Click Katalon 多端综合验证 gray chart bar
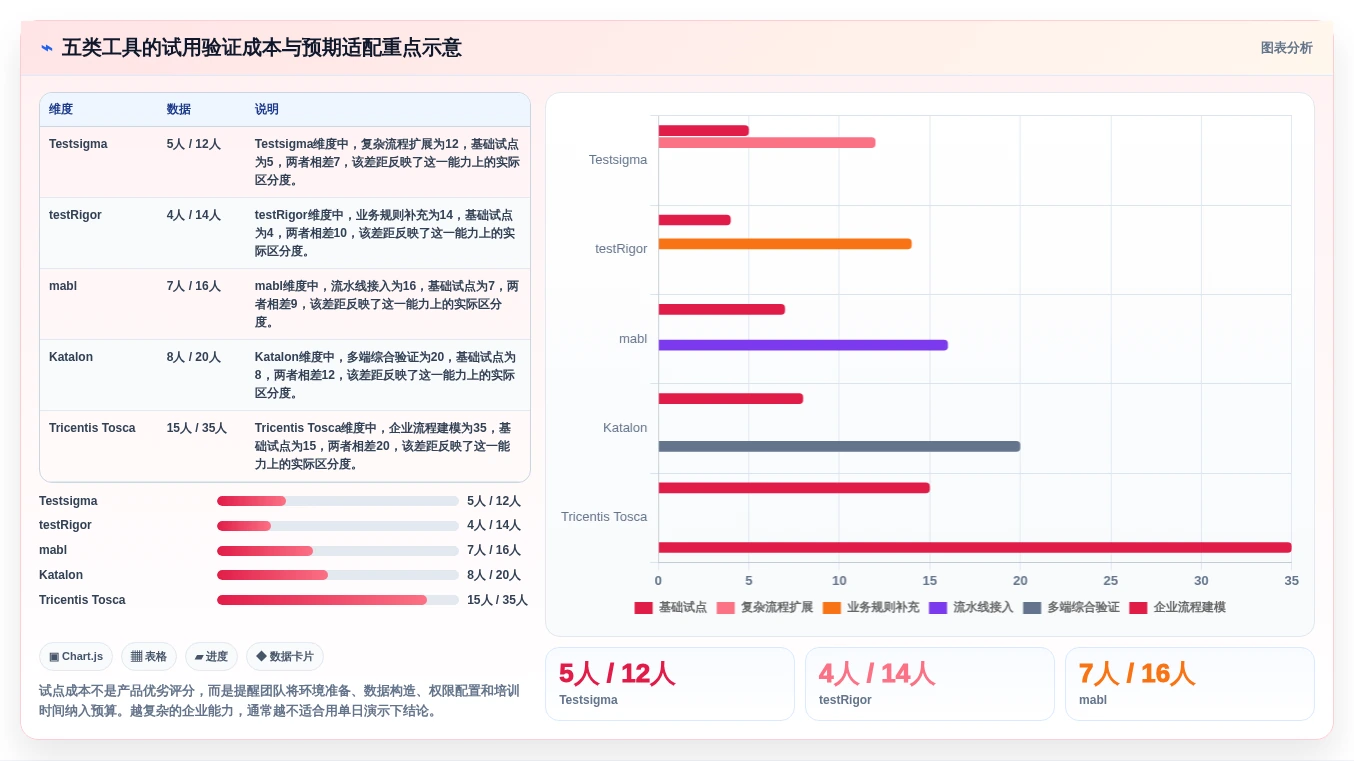This screenshot has width=1354, height=761. click(839, 446)
